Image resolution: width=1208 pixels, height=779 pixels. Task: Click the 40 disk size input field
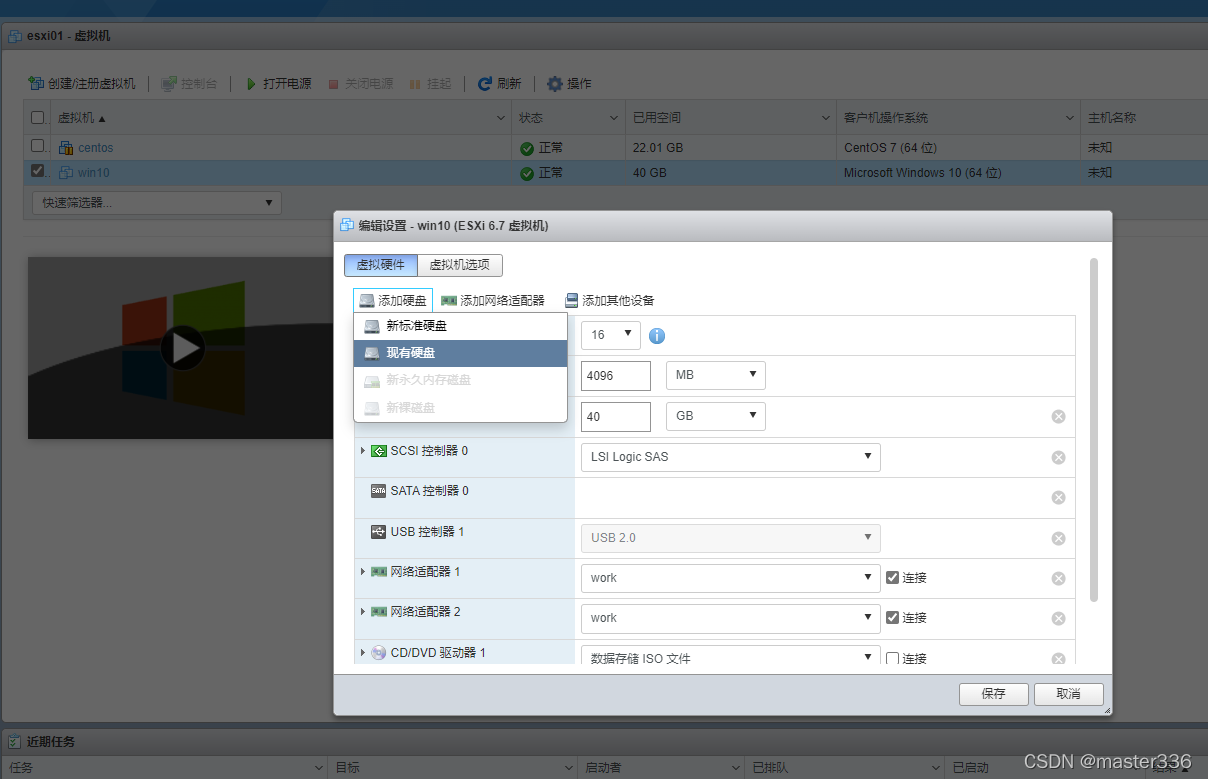pos(616,417)
